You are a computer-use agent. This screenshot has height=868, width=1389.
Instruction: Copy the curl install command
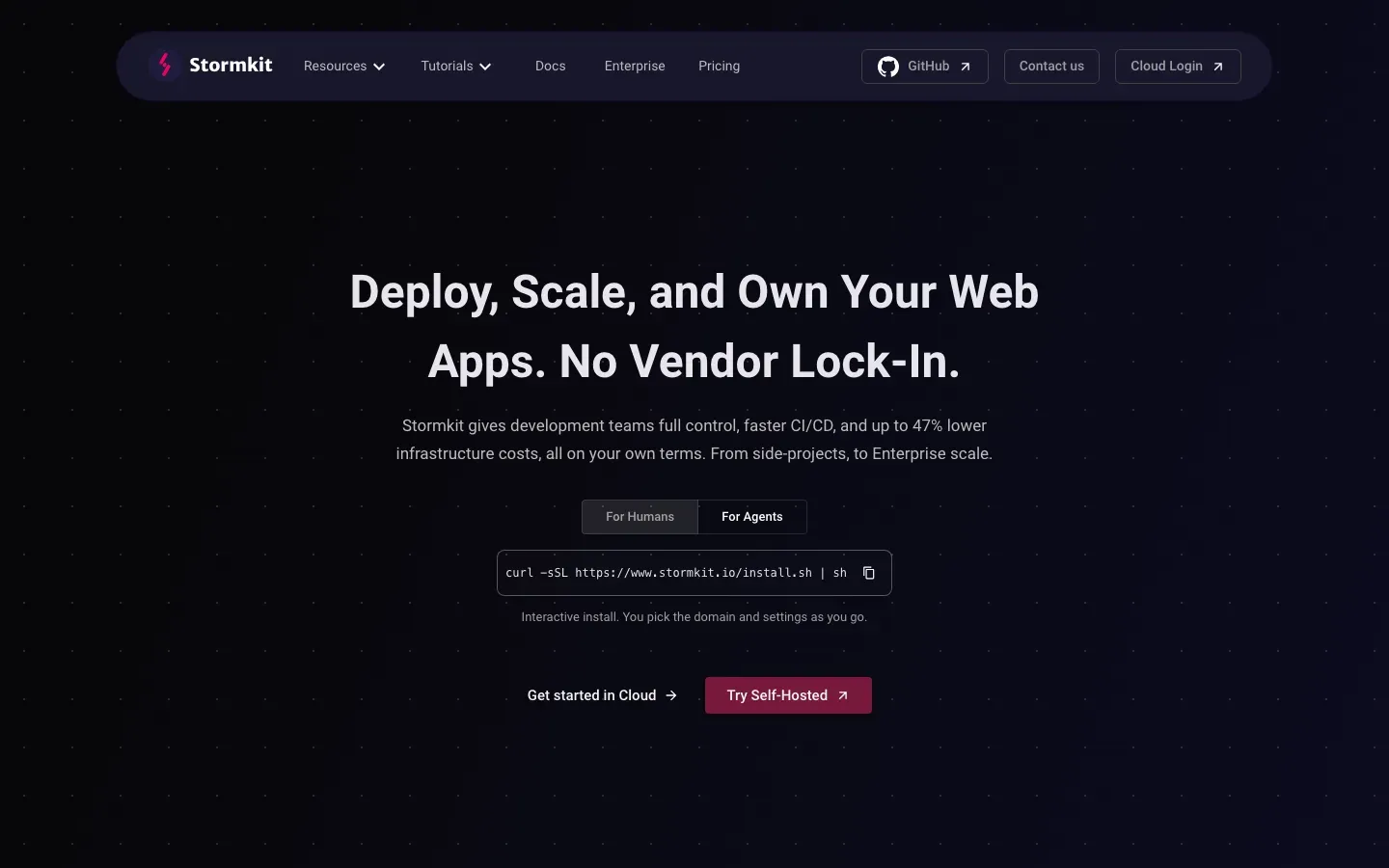click(869, 573)
